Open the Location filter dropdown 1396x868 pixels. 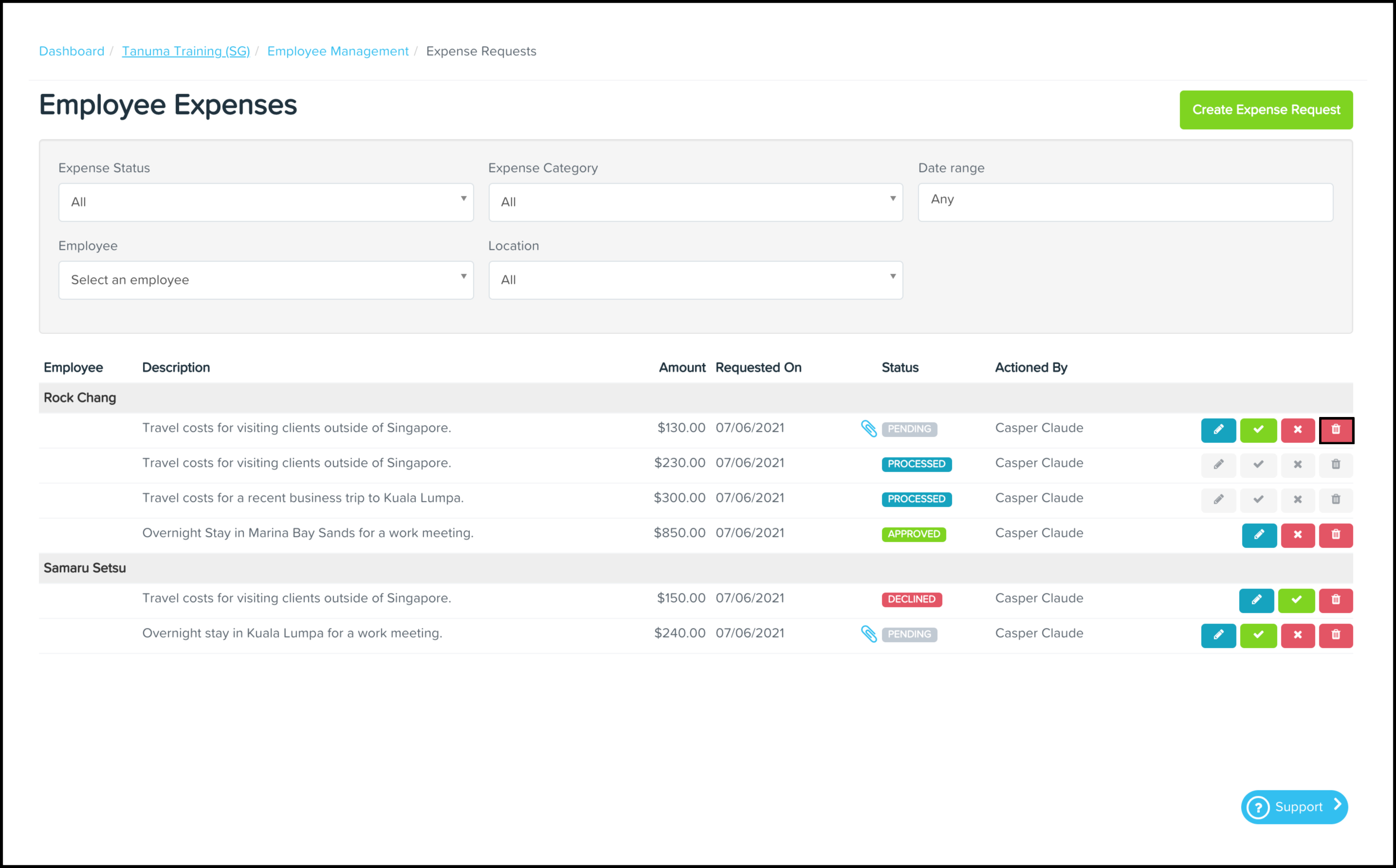(696, 280)
